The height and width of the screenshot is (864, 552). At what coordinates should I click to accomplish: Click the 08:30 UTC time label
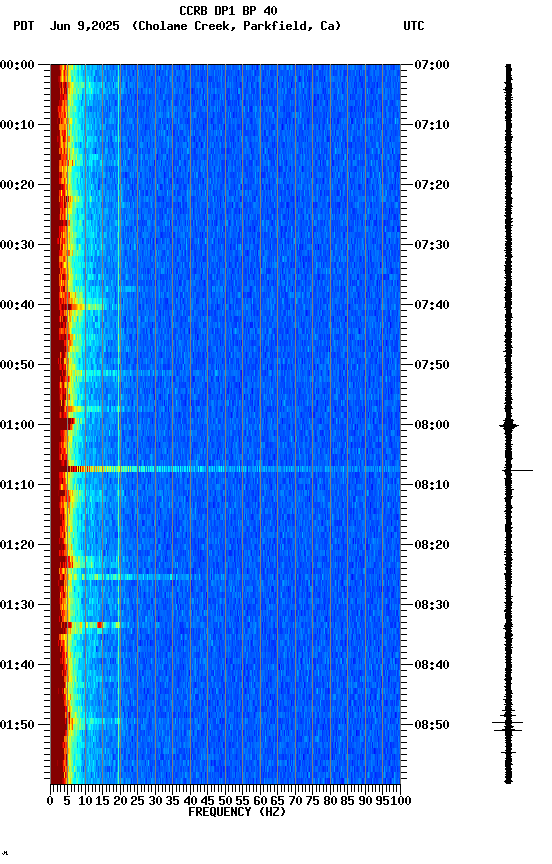432,605
